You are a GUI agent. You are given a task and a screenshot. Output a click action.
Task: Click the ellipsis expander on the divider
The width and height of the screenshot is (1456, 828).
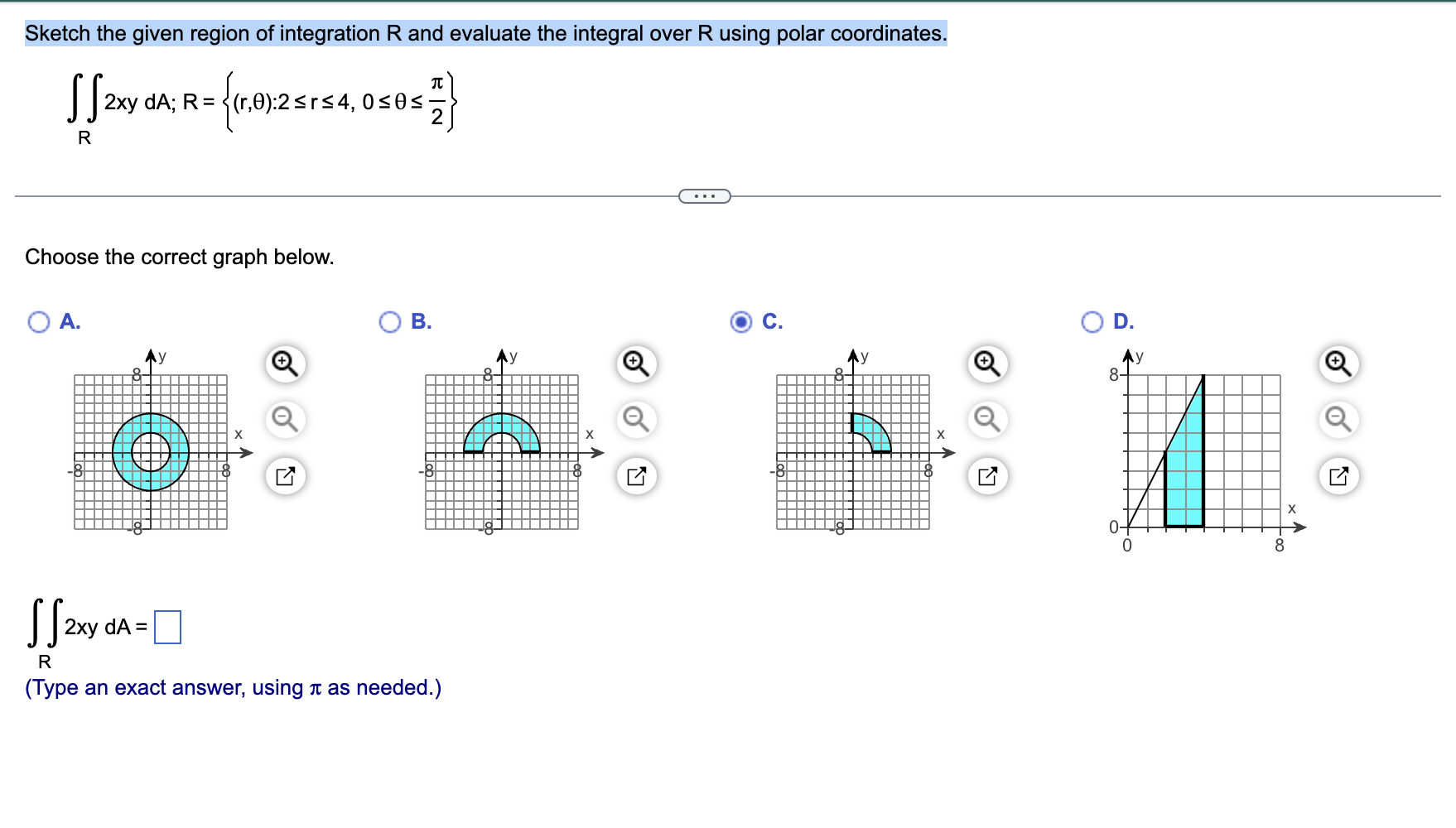703,195
